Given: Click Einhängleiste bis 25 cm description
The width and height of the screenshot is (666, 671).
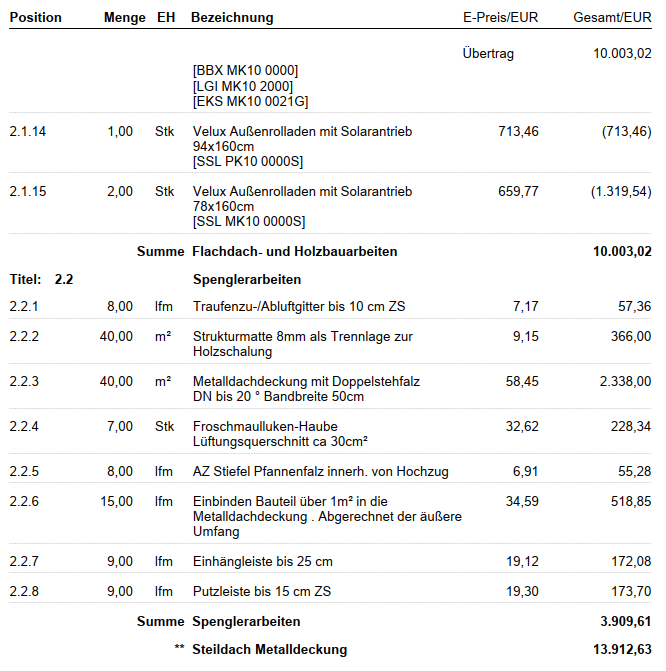Looking at the screenshot, I should [x=262, y=561].
